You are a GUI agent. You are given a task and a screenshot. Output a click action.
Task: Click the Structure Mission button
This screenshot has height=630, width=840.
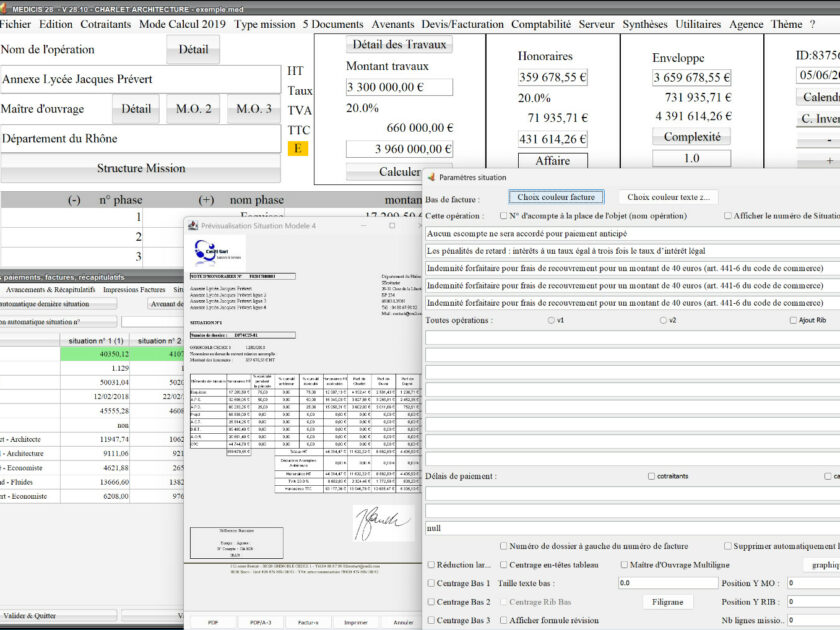tap(141, 168)
